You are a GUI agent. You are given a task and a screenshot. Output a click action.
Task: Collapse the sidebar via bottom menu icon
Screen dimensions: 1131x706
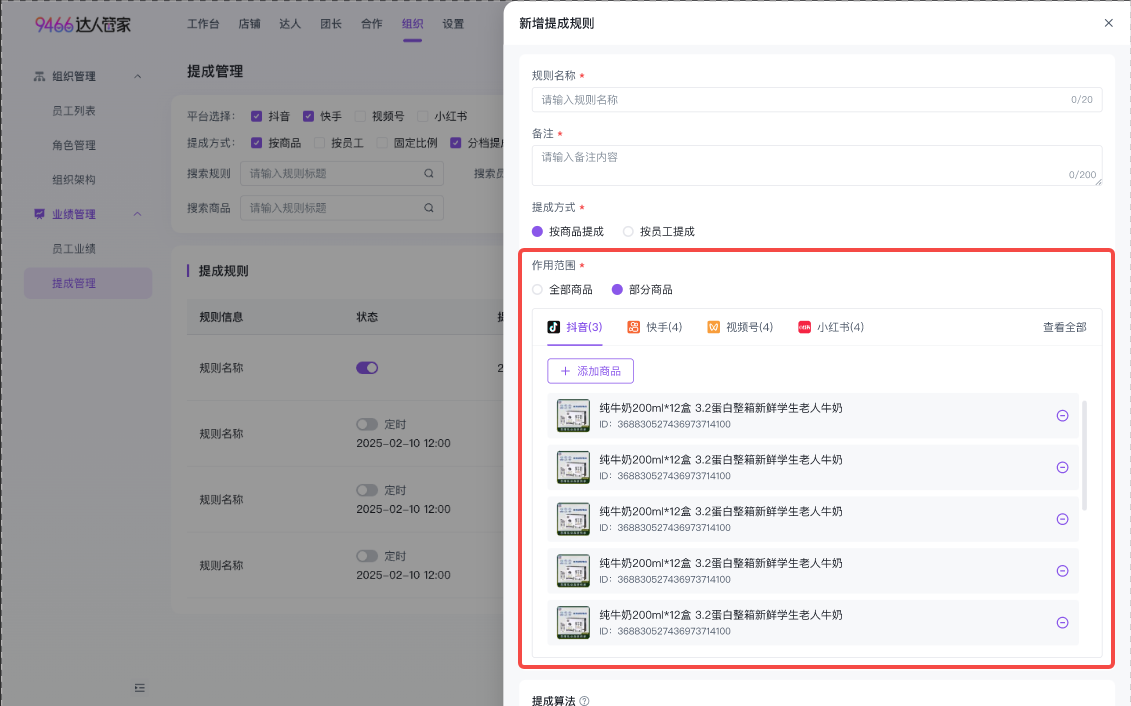[140, 688]
